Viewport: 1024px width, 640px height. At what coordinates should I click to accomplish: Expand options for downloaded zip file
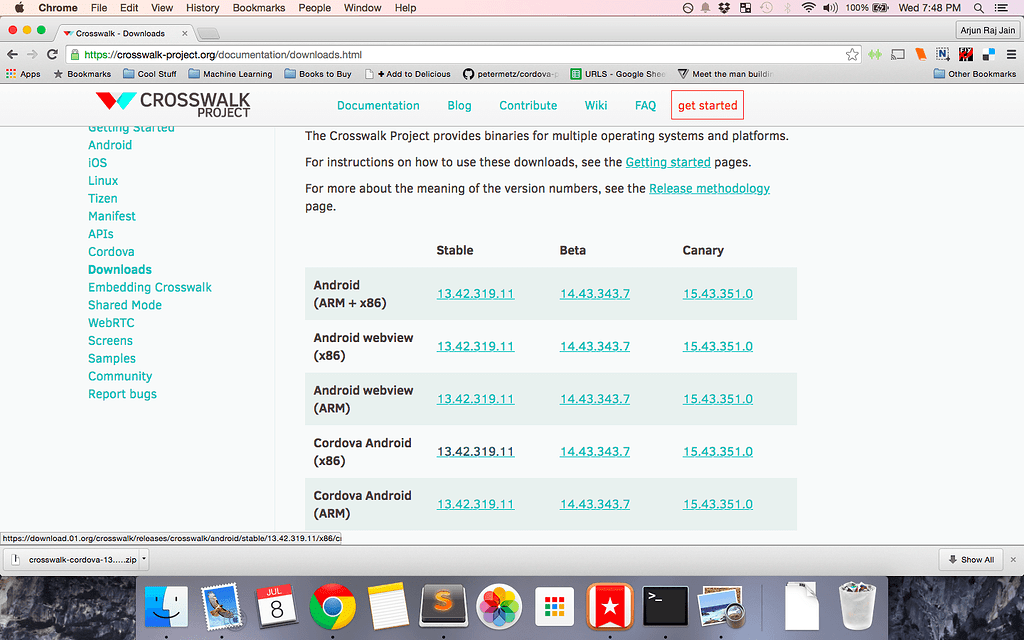144,559
